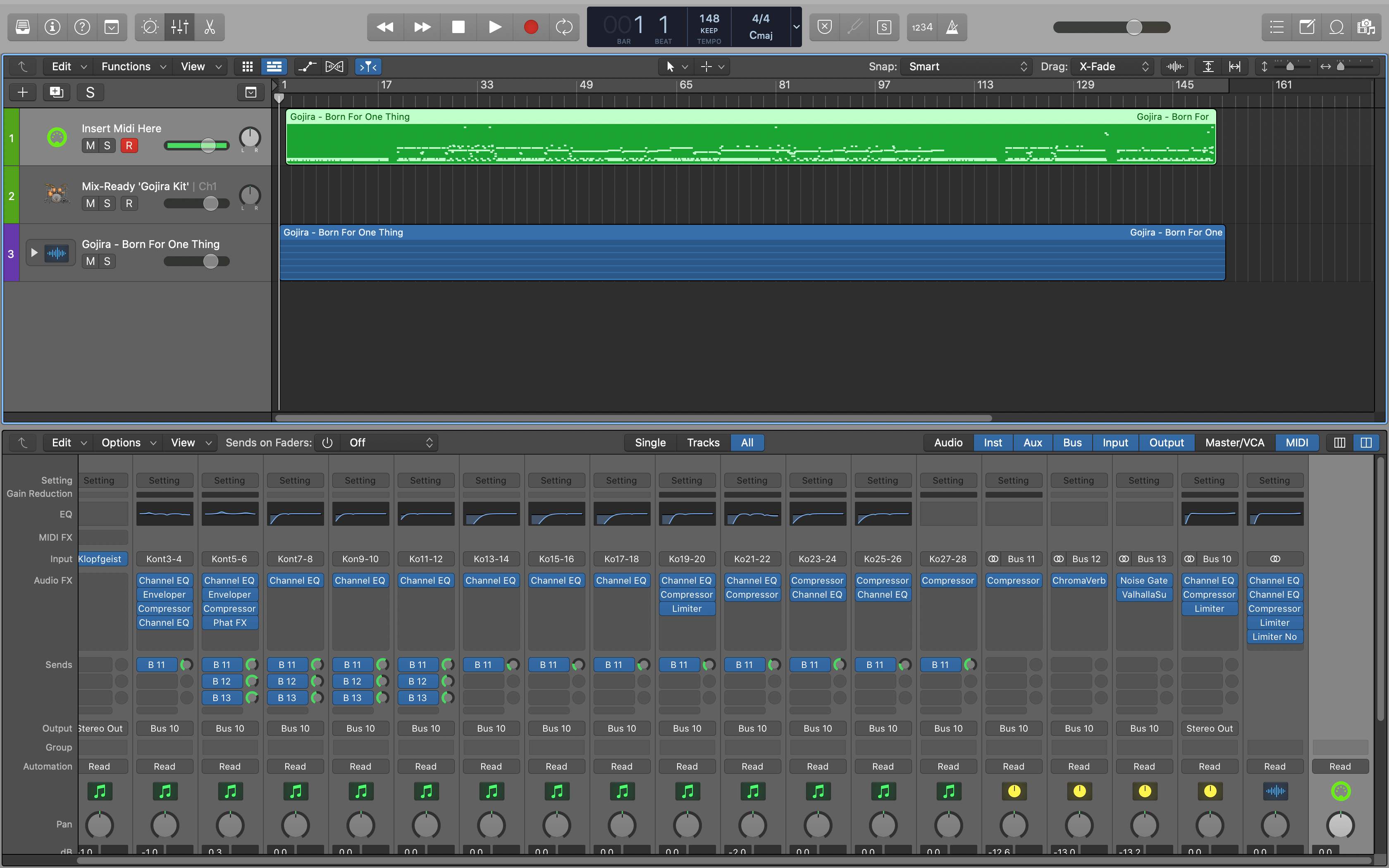The width and height of the screenshot is (1389, 868).
Task: Switch mixer to Tracks view
Action: coord(702,443)
